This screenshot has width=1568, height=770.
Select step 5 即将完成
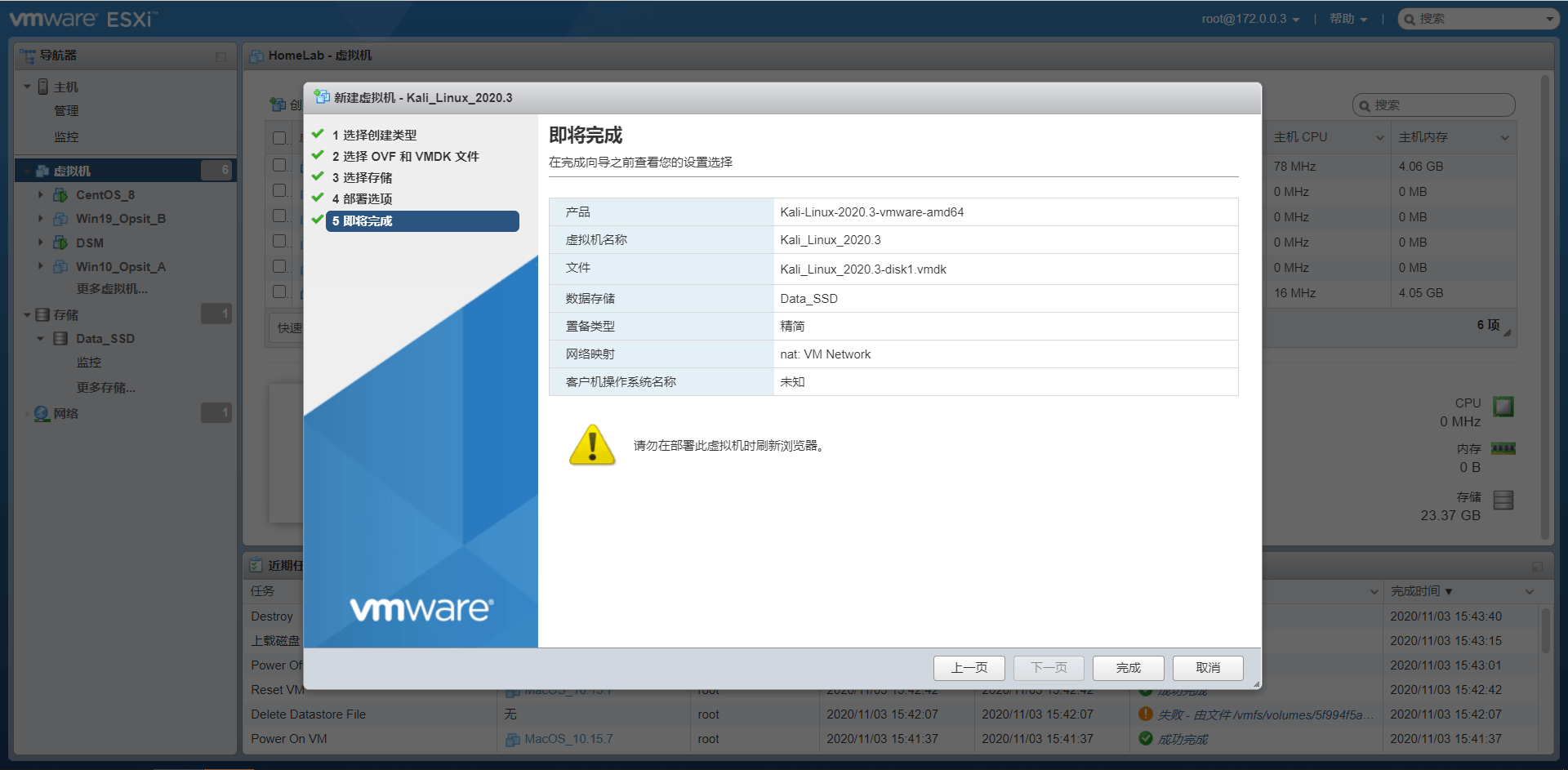[x=422, y=221]
